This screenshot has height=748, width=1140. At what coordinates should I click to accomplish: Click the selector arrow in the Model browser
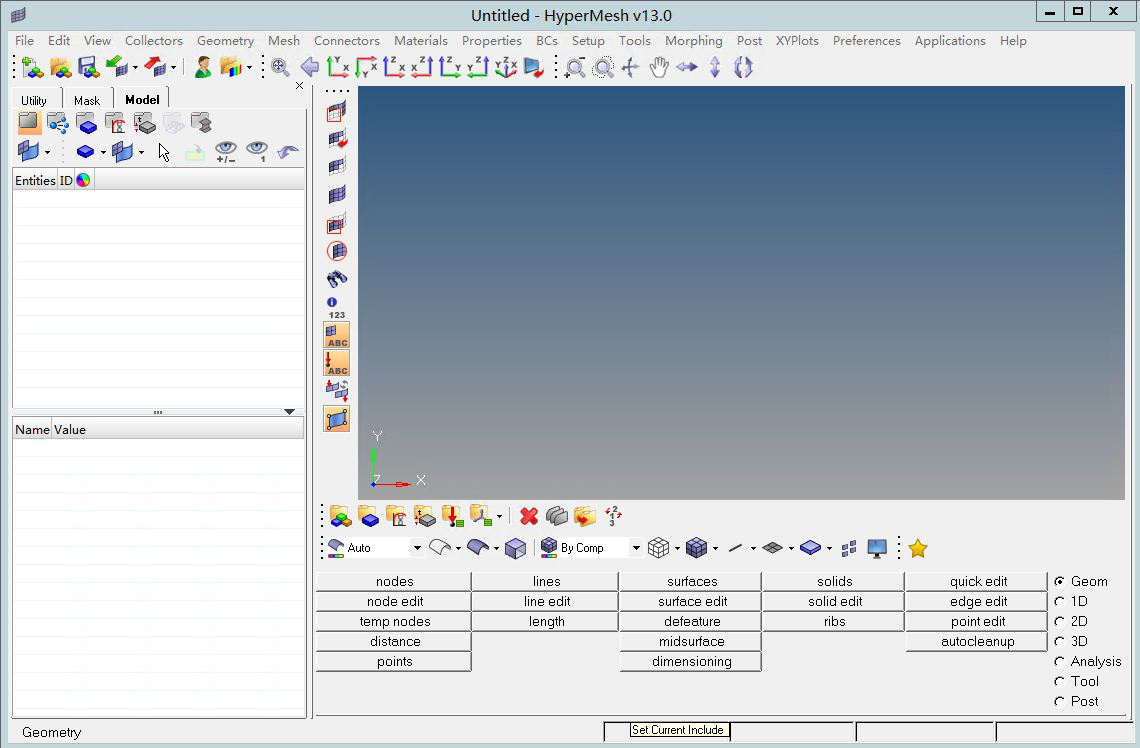pos(164,152)
